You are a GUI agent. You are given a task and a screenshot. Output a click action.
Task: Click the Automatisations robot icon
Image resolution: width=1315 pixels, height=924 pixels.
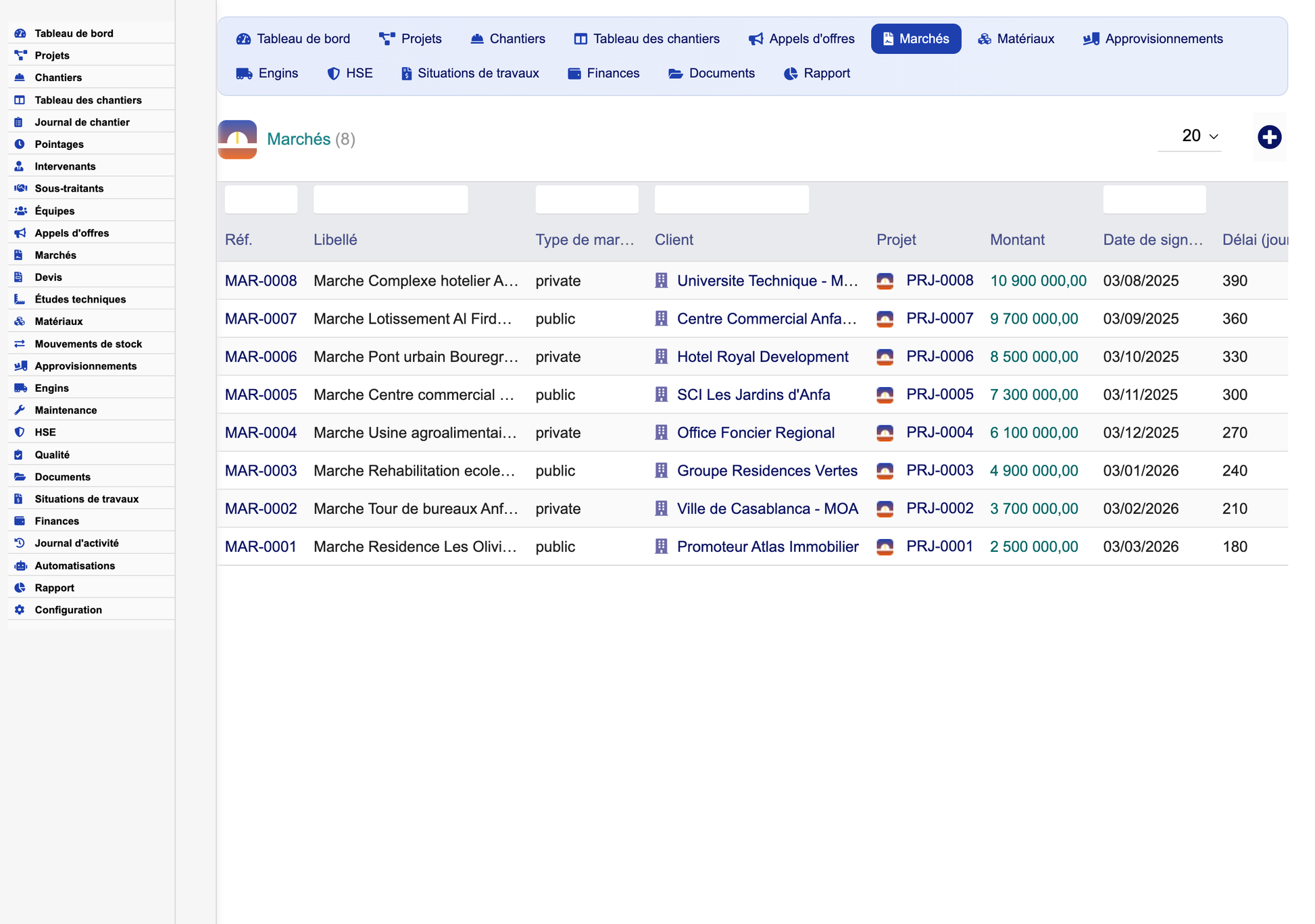(20, 565)
